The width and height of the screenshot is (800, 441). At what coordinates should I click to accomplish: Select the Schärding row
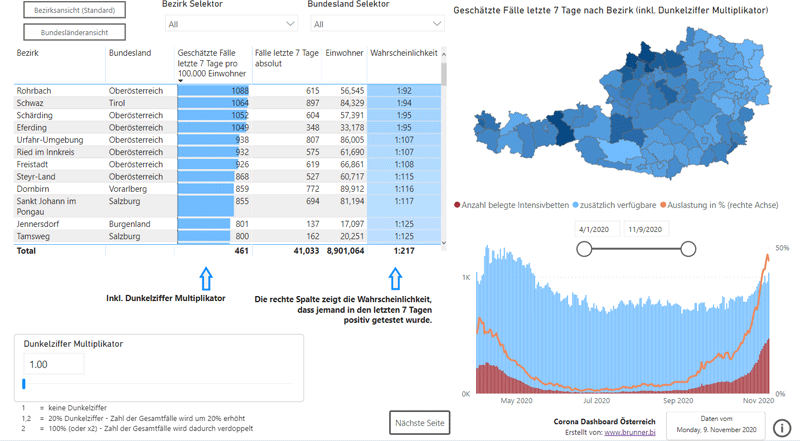click(x=228, y=115)
